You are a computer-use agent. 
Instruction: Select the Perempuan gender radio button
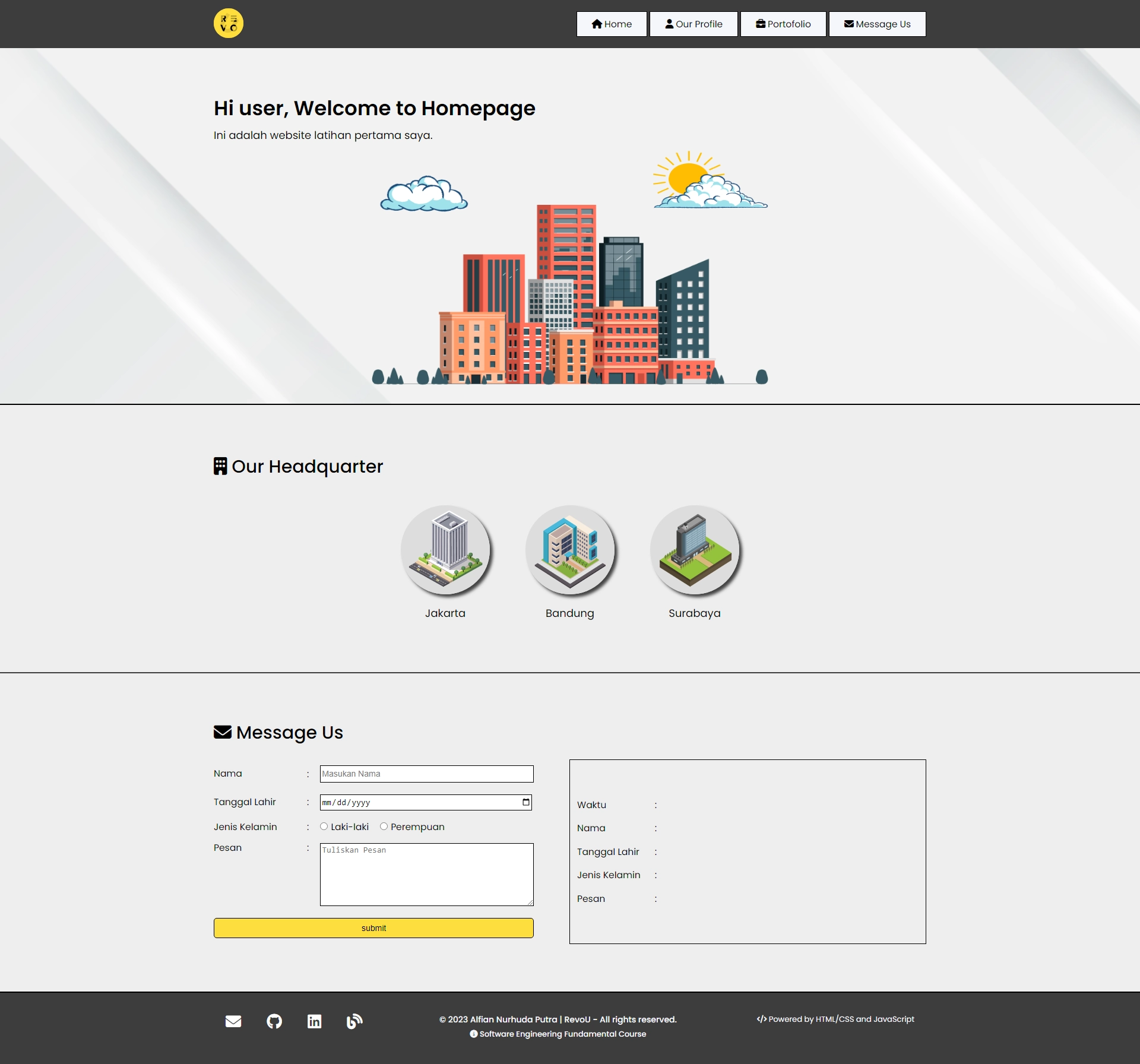tap(384, 825)
